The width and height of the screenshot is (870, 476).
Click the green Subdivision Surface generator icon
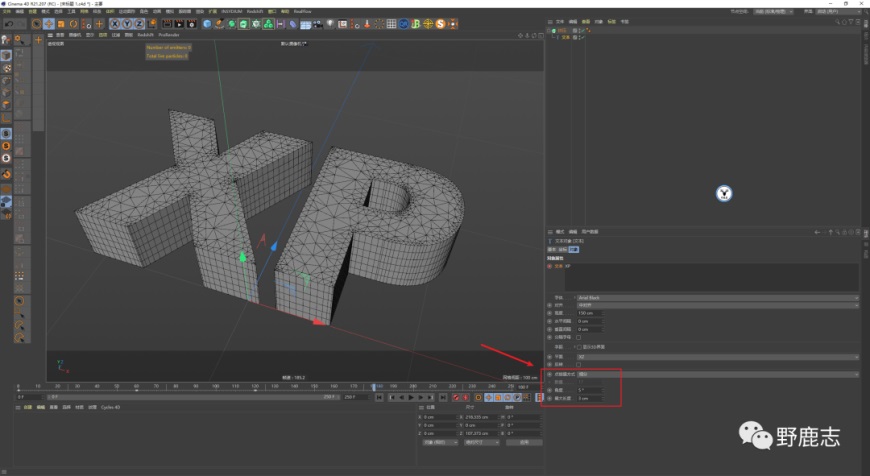(231, 24)
